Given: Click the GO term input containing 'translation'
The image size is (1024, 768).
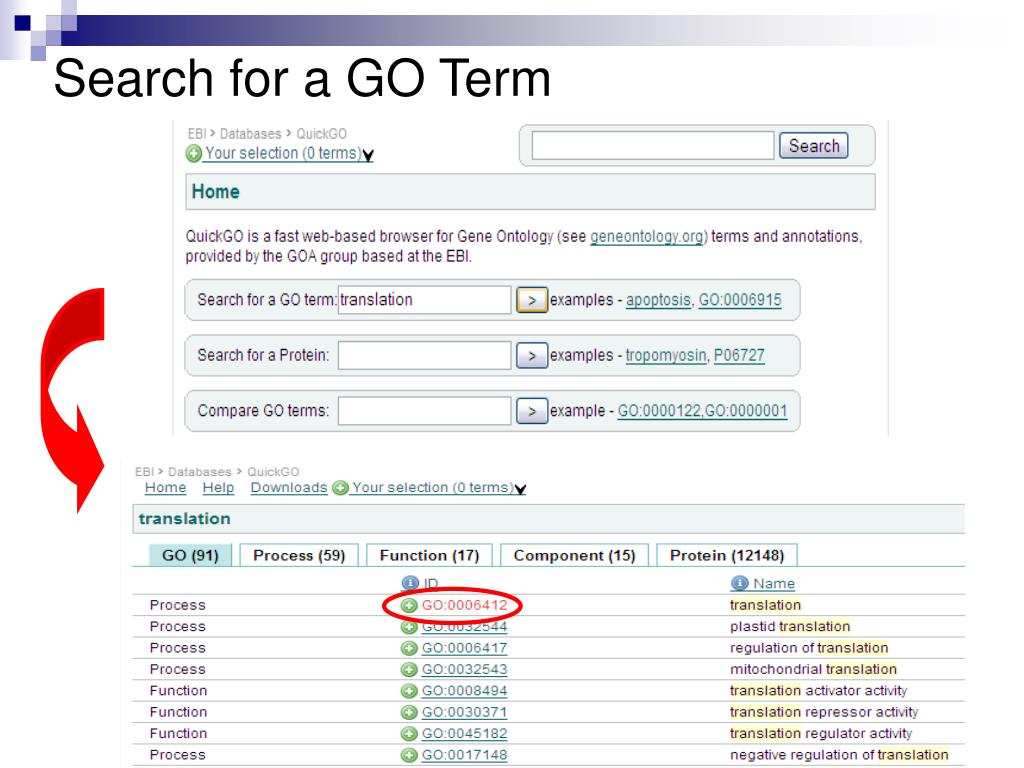Looking at the screenshot, I should (424, 300).
